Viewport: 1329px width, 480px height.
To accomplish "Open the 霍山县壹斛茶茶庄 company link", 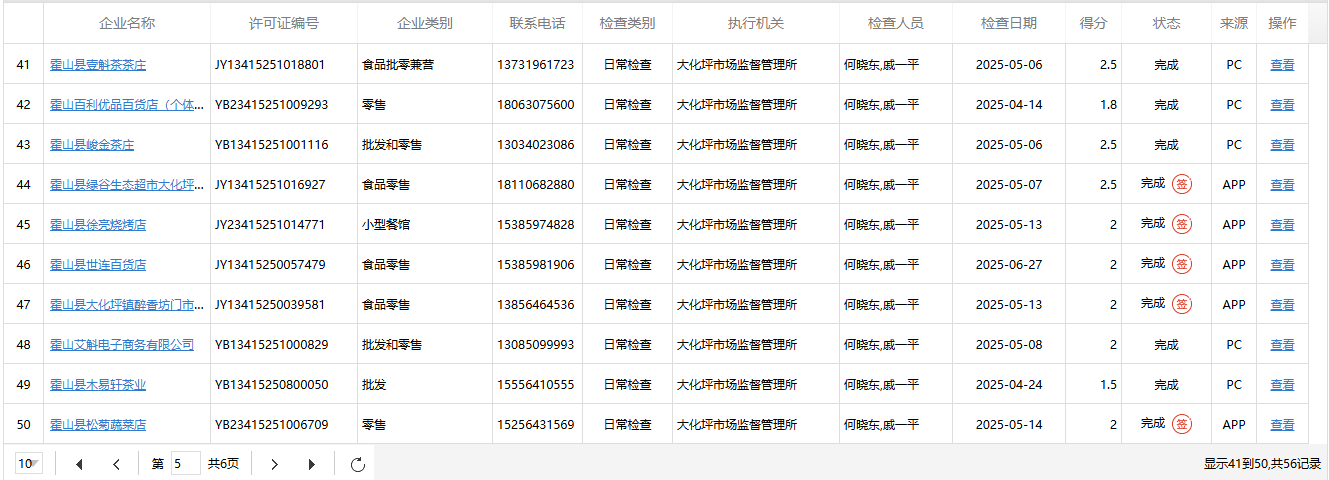I will [98, 65].
